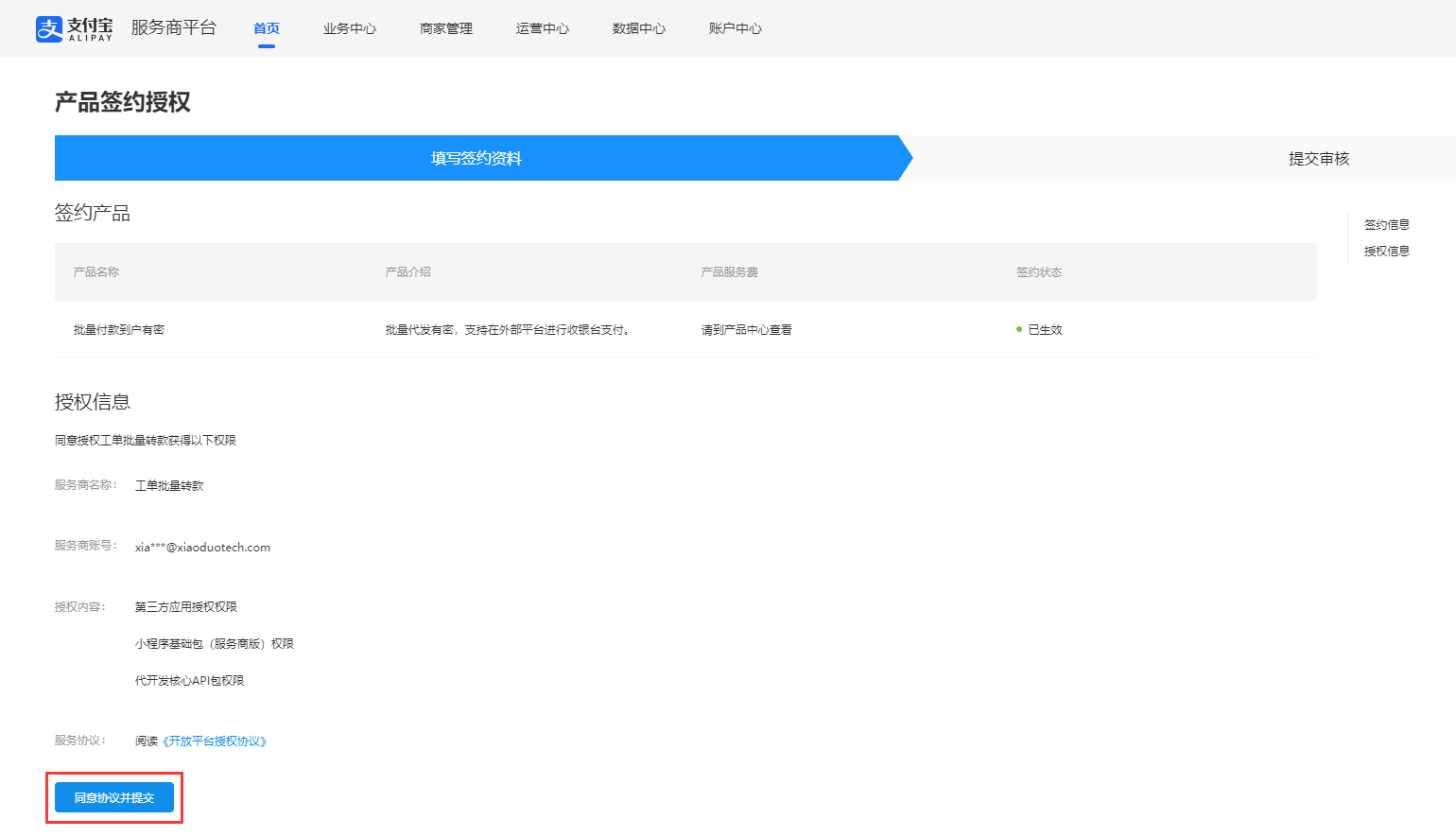Click the 工单批量转款 provider name value
The image size is (1456, 837).
point(169,485)
